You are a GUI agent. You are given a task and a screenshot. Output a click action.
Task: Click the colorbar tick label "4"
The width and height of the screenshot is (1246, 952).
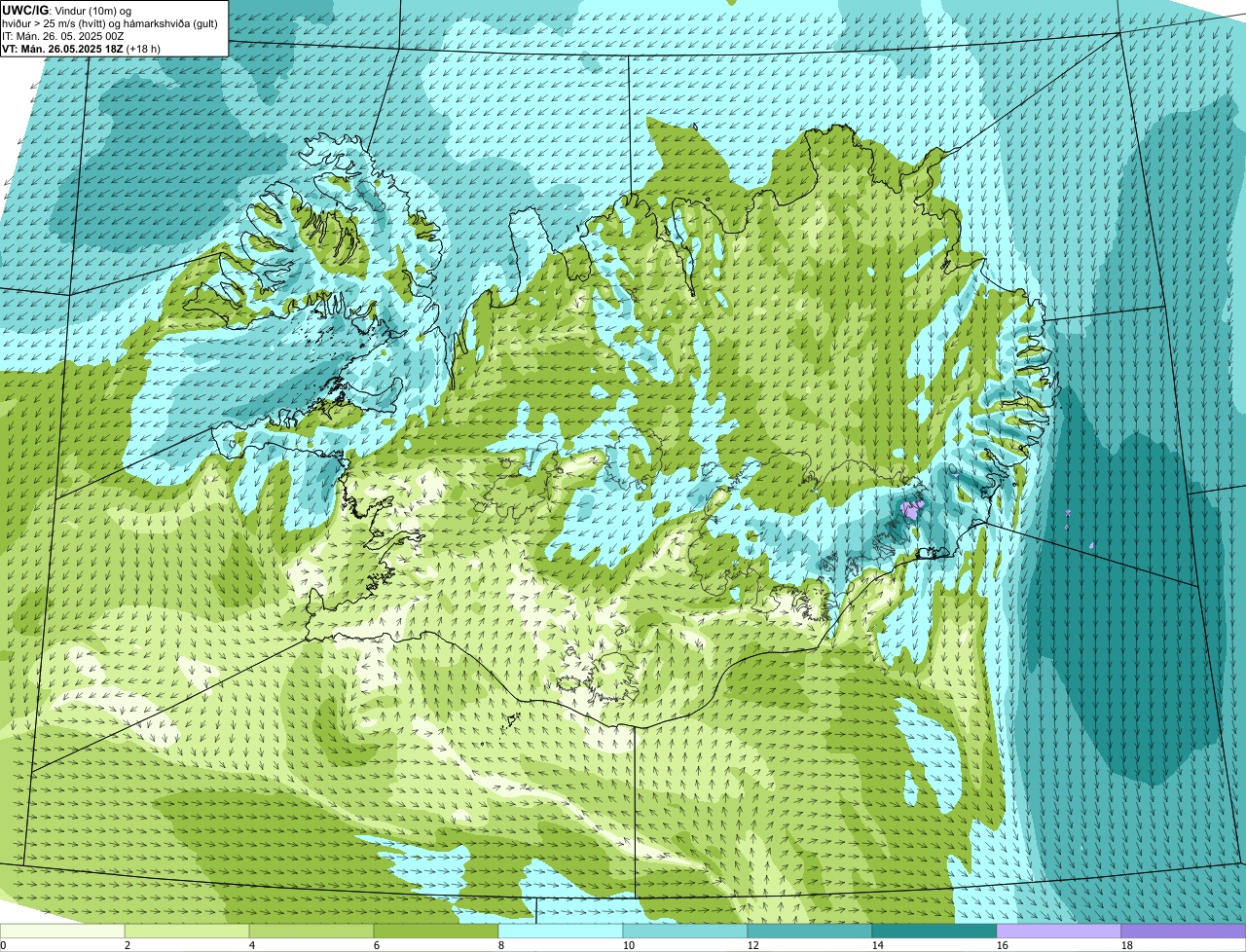click(x=252, y=945)
